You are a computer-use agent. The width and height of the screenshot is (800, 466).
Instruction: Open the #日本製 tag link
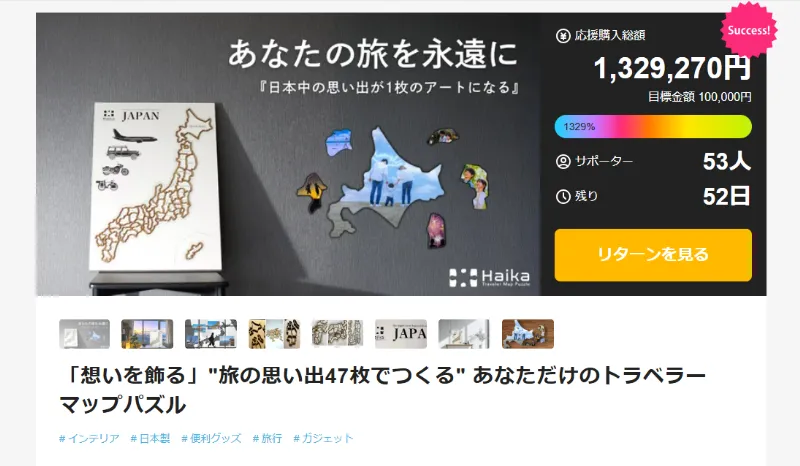click(x=150, y=438)
